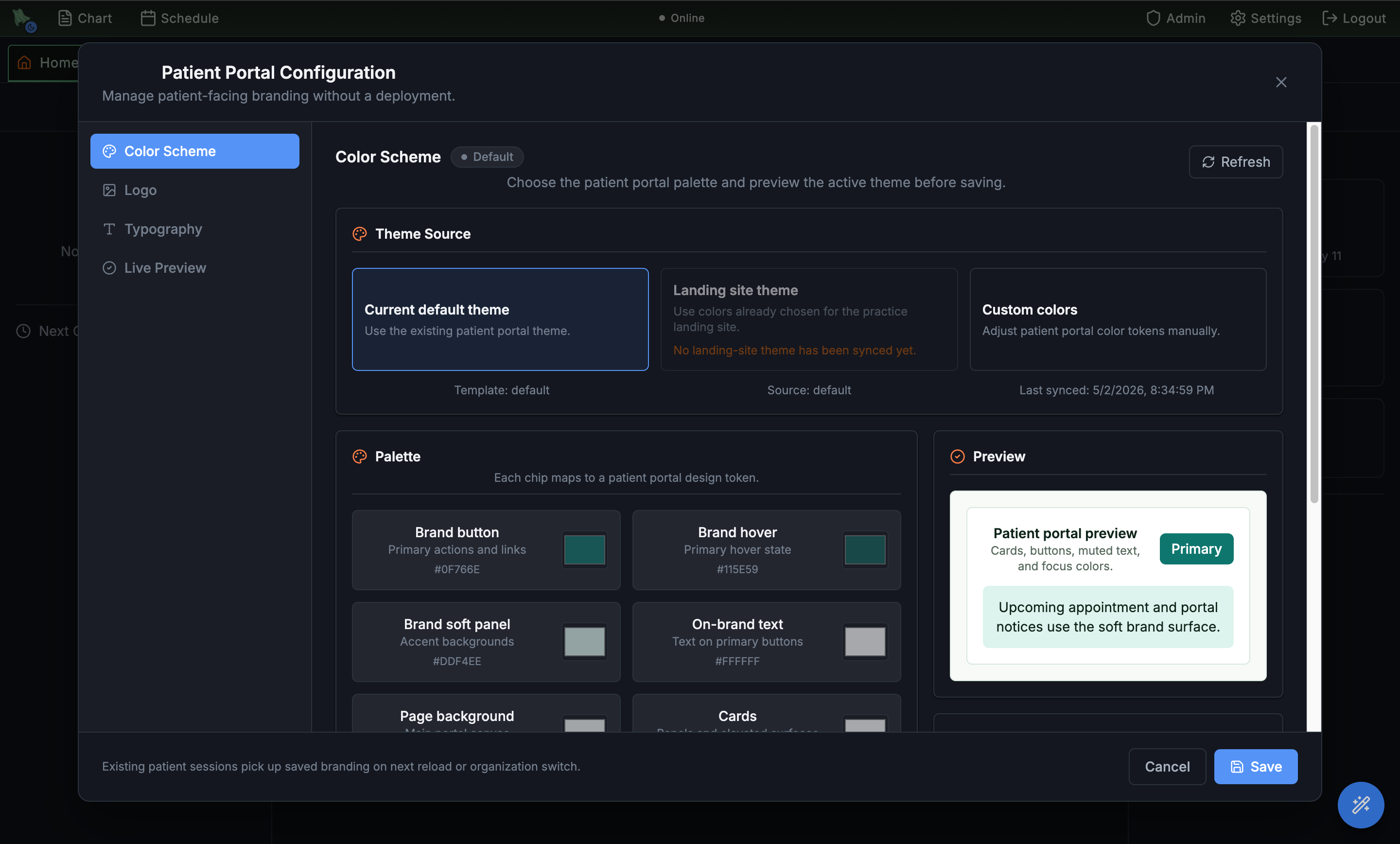Image resolution: width=1400 pixels, height=844 pixels.
Task: Open the Admin section
Action: [x=1175, y=18]
